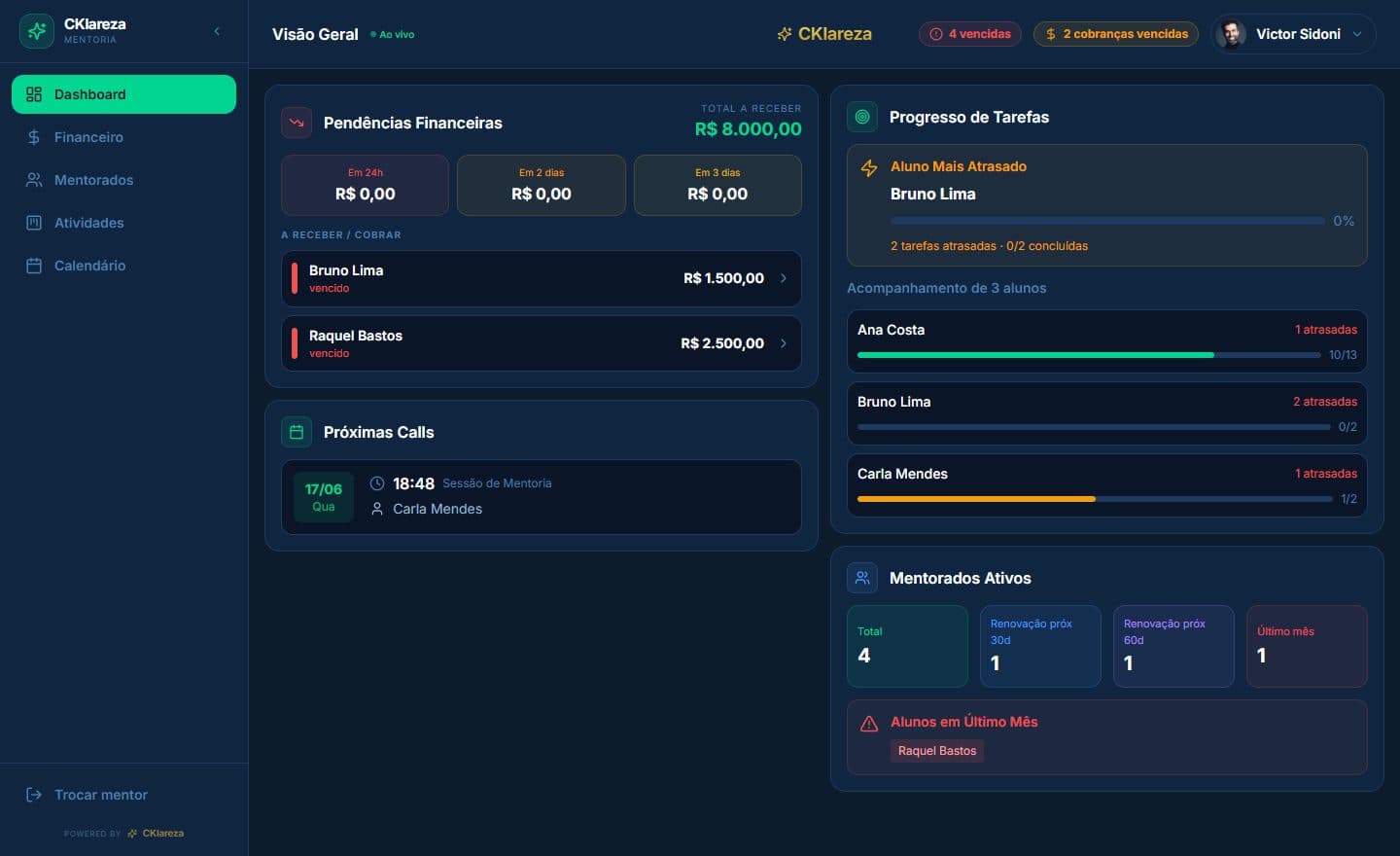Open Bruno Lima's row in Acompanhamento list
The height and width of the screenshot is (856, 1400).
pos(1107,413)
